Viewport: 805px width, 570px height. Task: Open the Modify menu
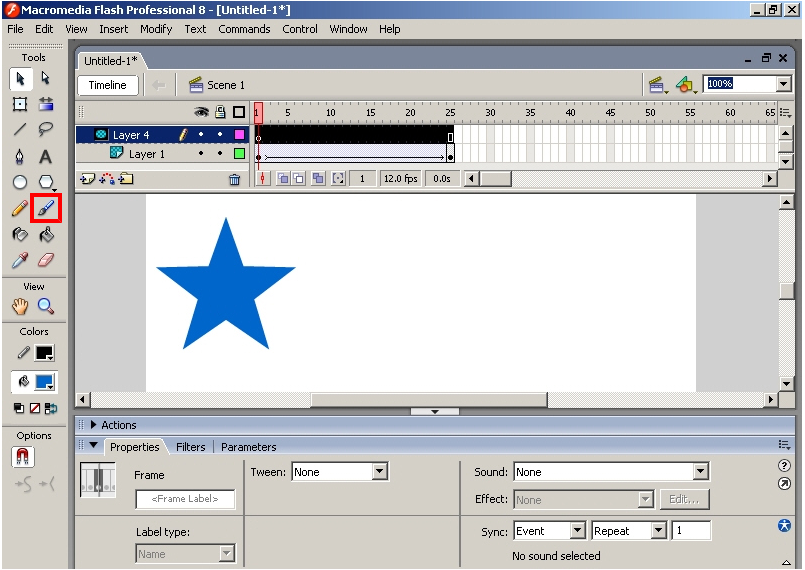tap(156, 29)
